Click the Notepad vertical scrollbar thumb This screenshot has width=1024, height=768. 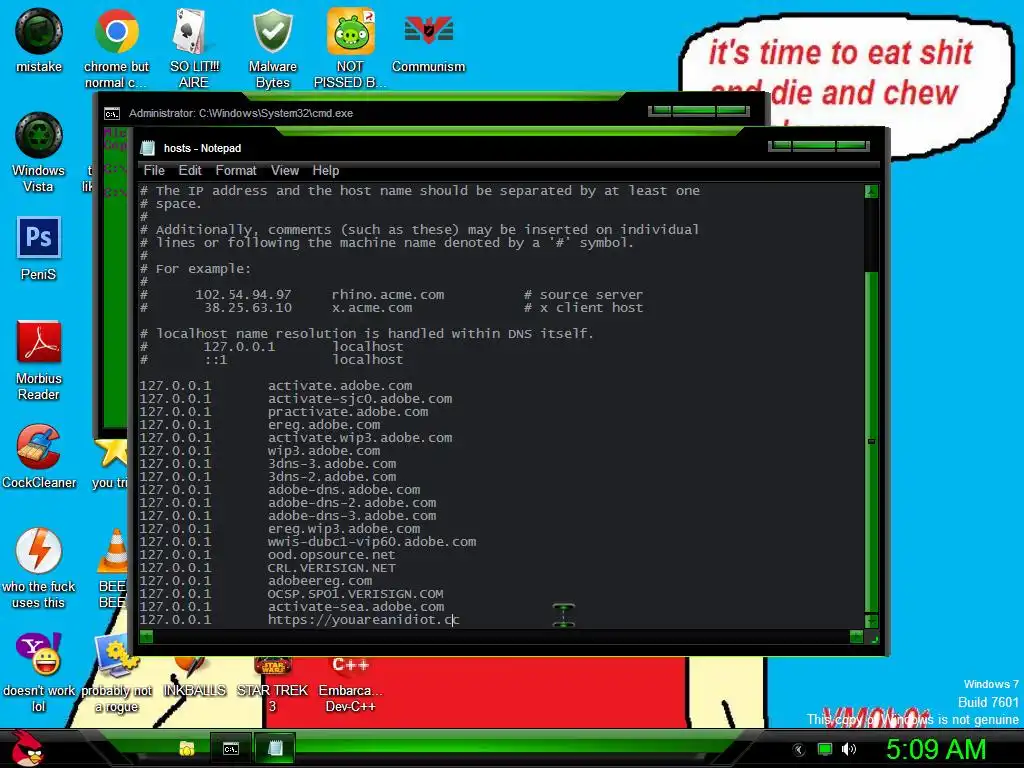[x=871, y=441]
